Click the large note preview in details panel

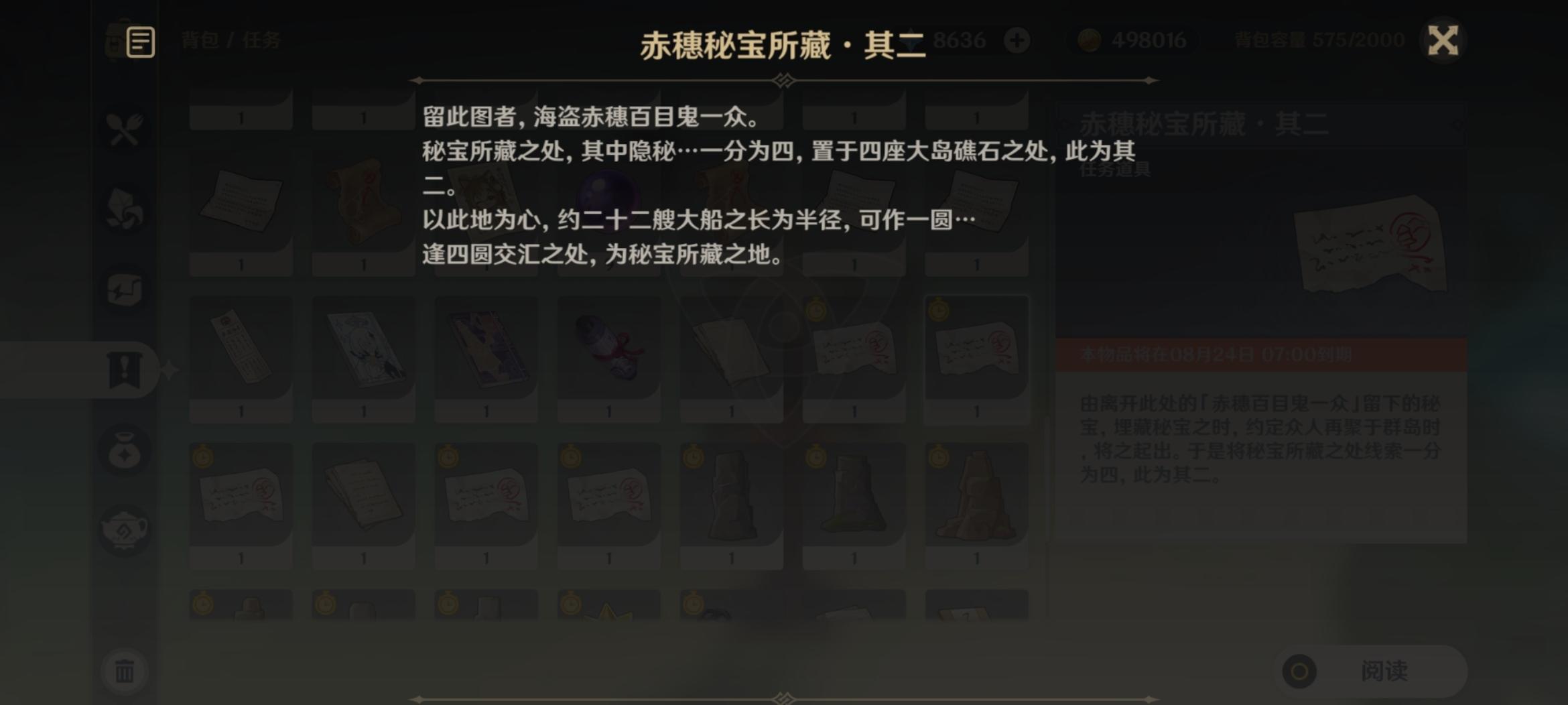tap(1370, 245)
